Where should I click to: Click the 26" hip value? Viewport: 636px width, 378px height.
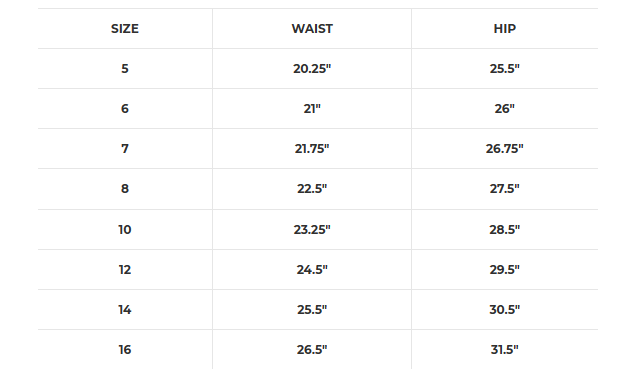tap(505, 109)
